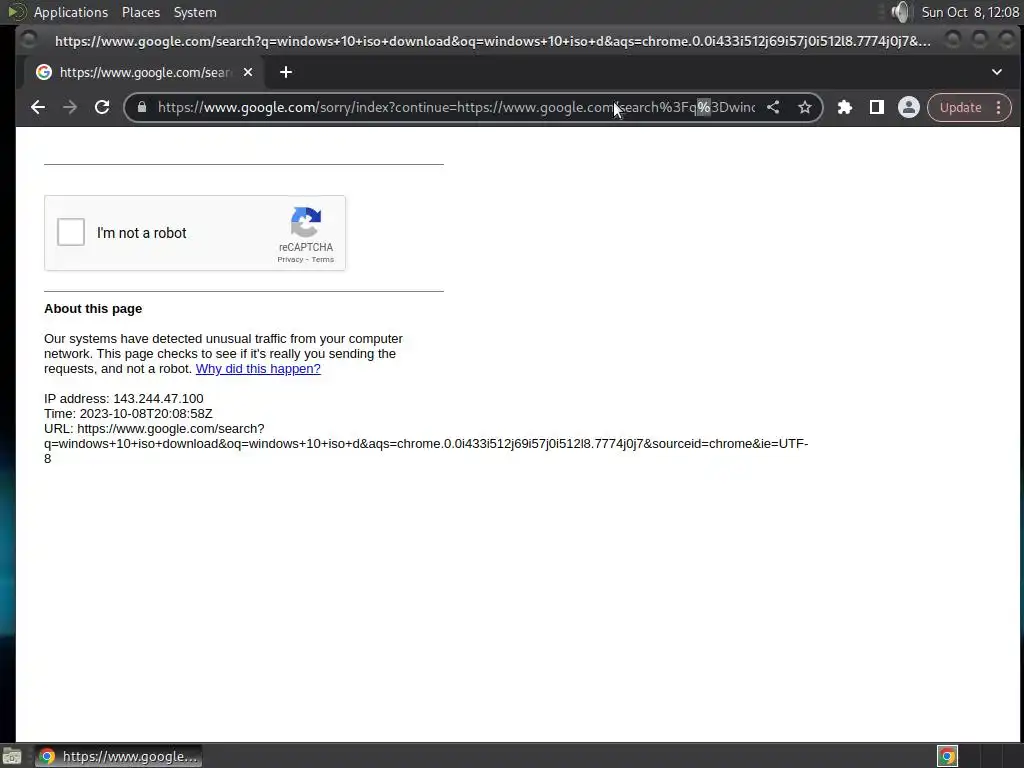Open the Applications menu
1024x768 pixels.
click(71, 12)
